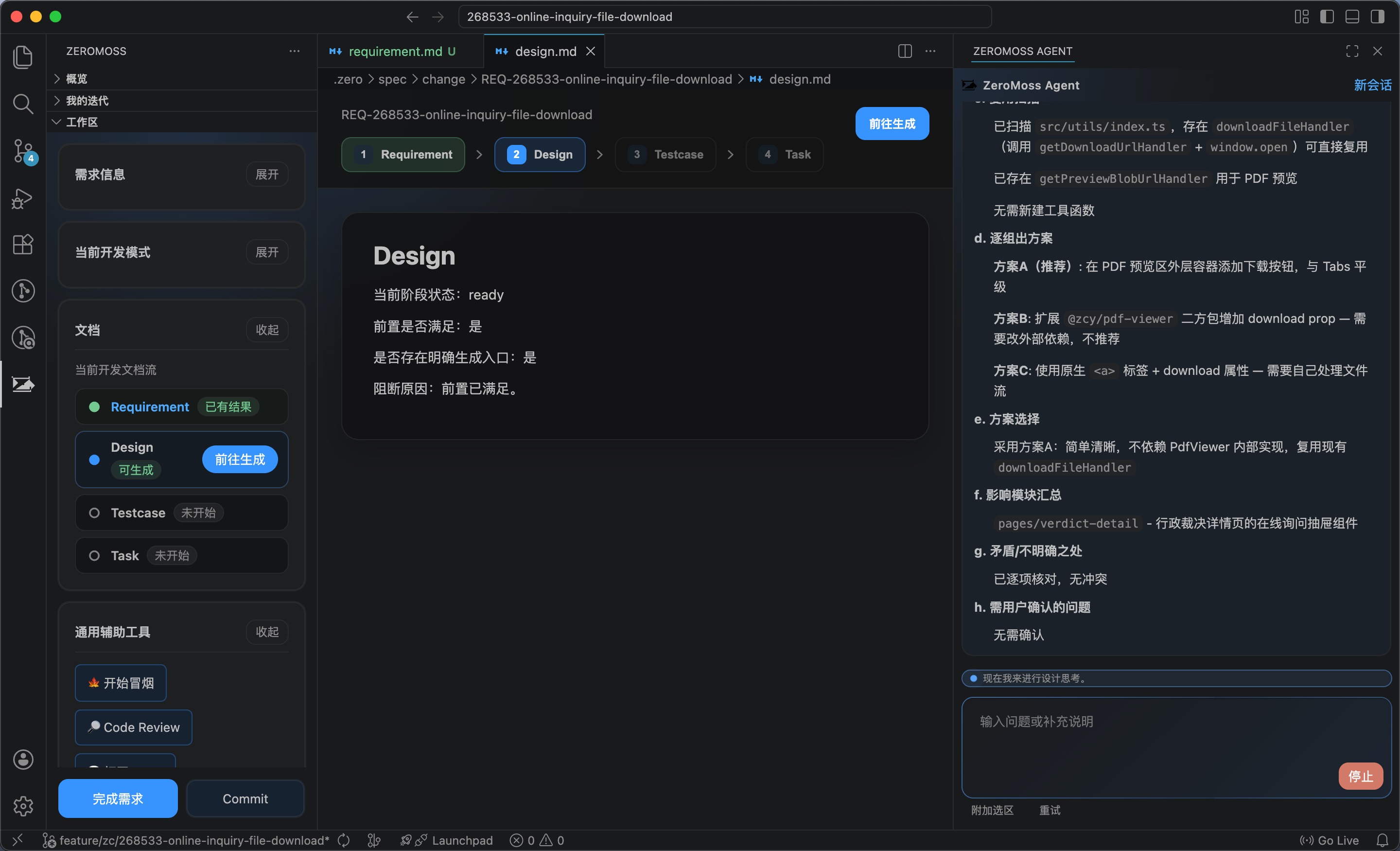This screenshot has width=1400, height=851.
Task: Split the editor to the right
Action: pyautogui.click(x=905, y=51)
